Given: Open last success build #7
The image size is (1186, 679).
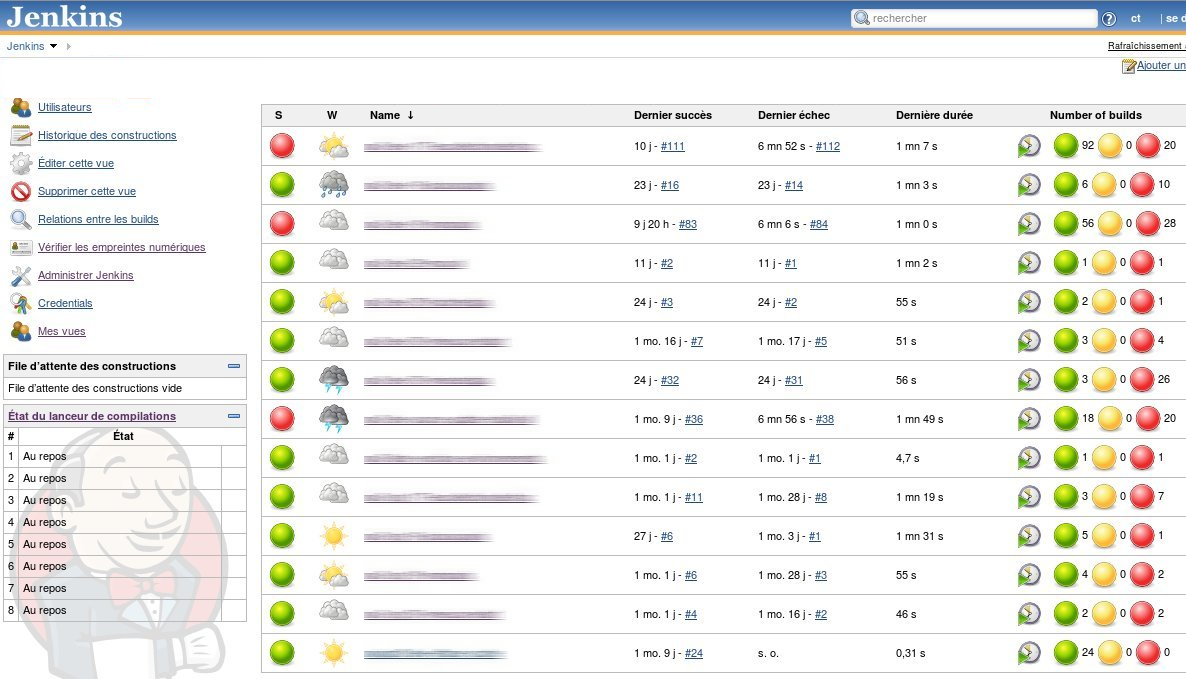Looking at the screenshot, I should [697, 341].
